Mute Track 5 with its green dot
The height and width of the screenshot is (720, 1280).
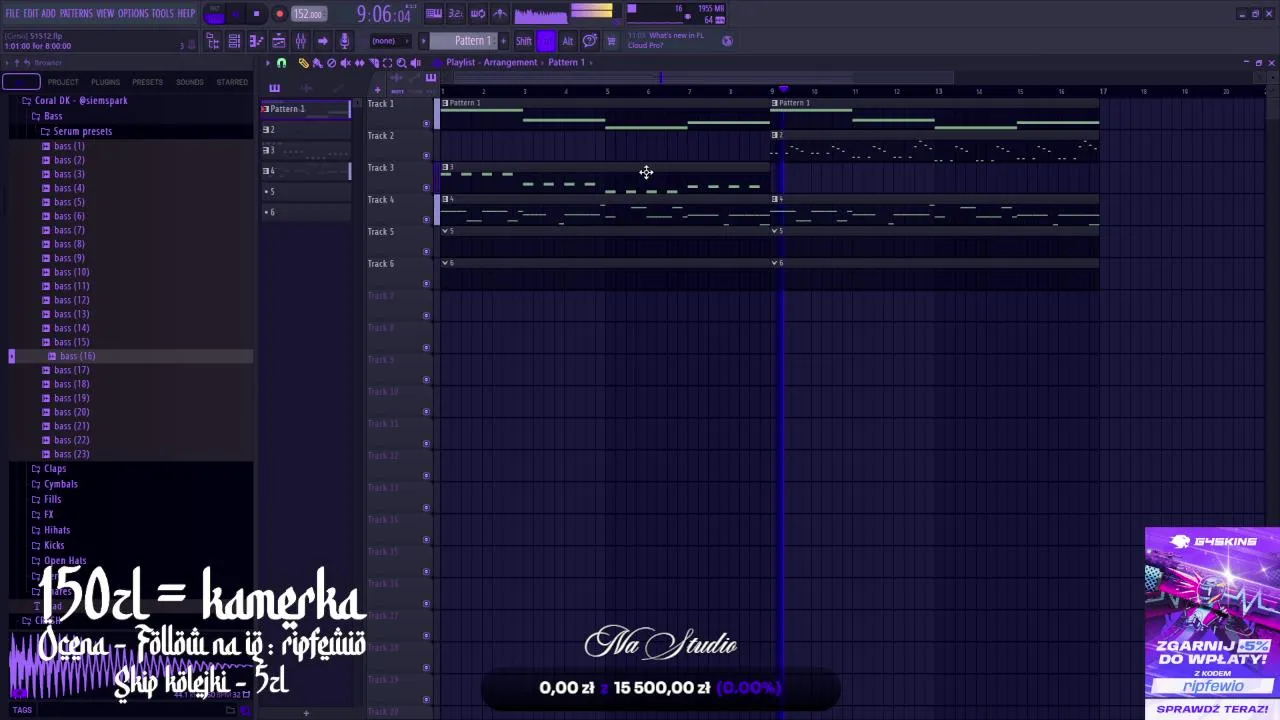(x=427, y=252)
